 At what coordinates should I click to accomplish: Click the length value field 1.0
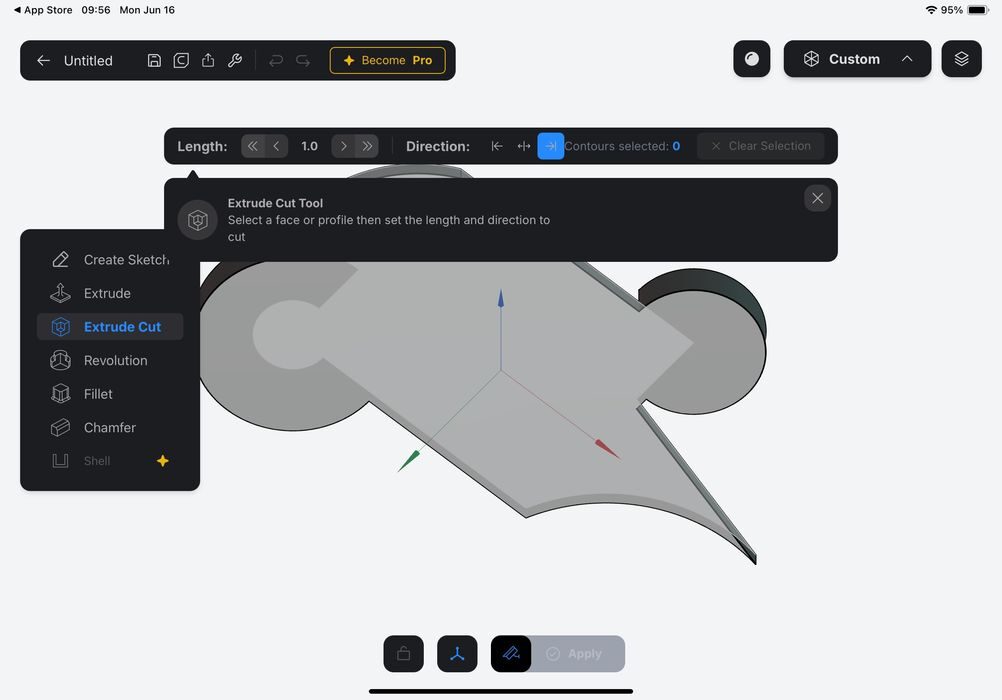click(x=309, y=146)
